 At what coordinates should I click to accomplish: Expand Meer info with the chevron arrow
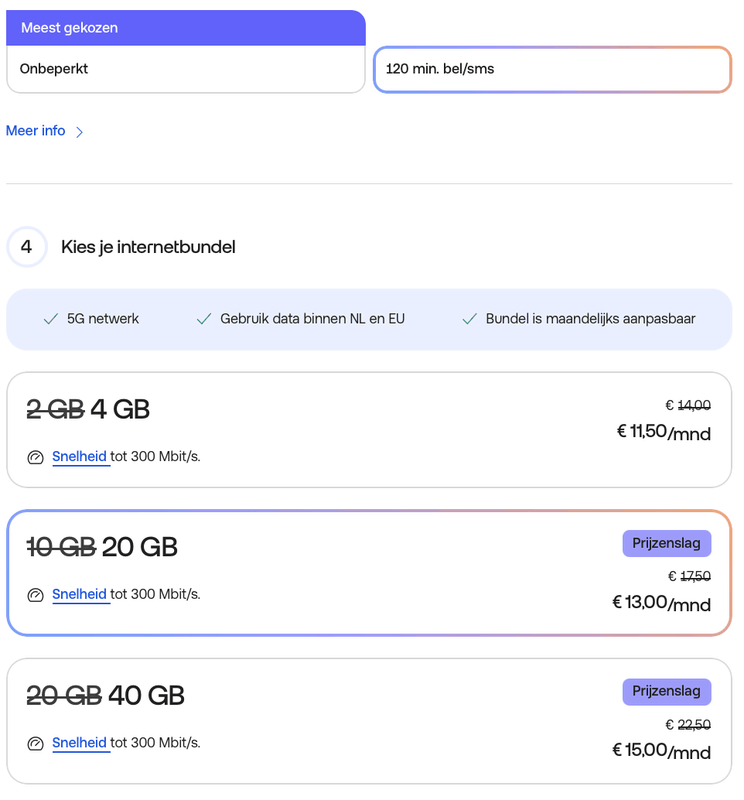point(80,132)
